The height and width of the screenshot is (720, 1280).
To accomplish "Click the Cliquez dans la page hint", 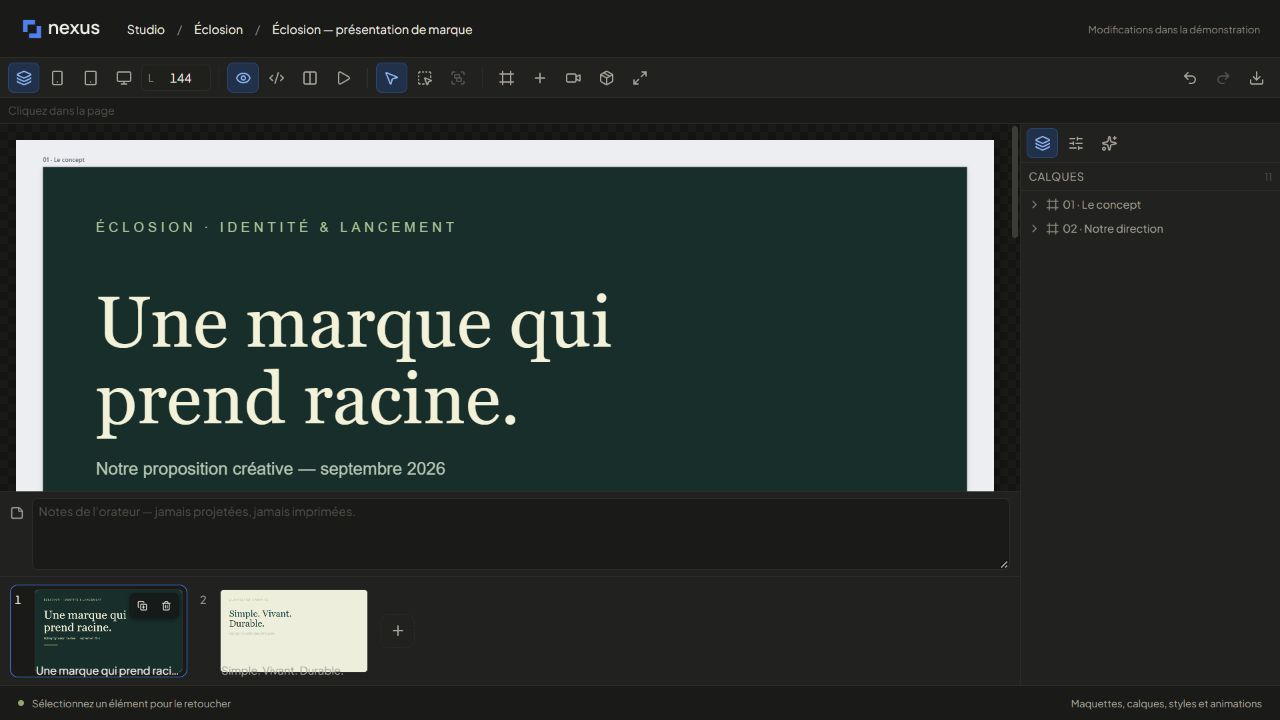I will tap(61, 111).
